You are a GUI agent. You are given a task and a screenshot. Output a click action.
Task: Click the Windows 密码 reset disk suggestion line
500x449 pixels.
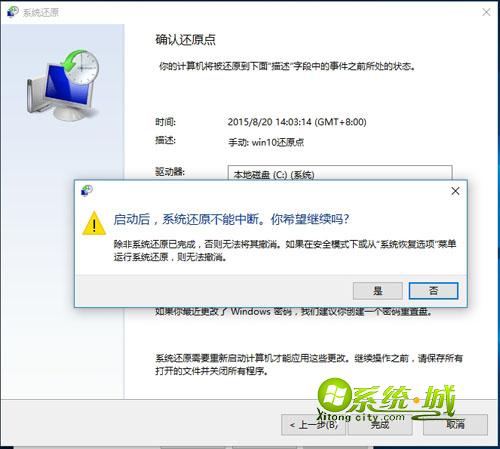tap(293, 312)
